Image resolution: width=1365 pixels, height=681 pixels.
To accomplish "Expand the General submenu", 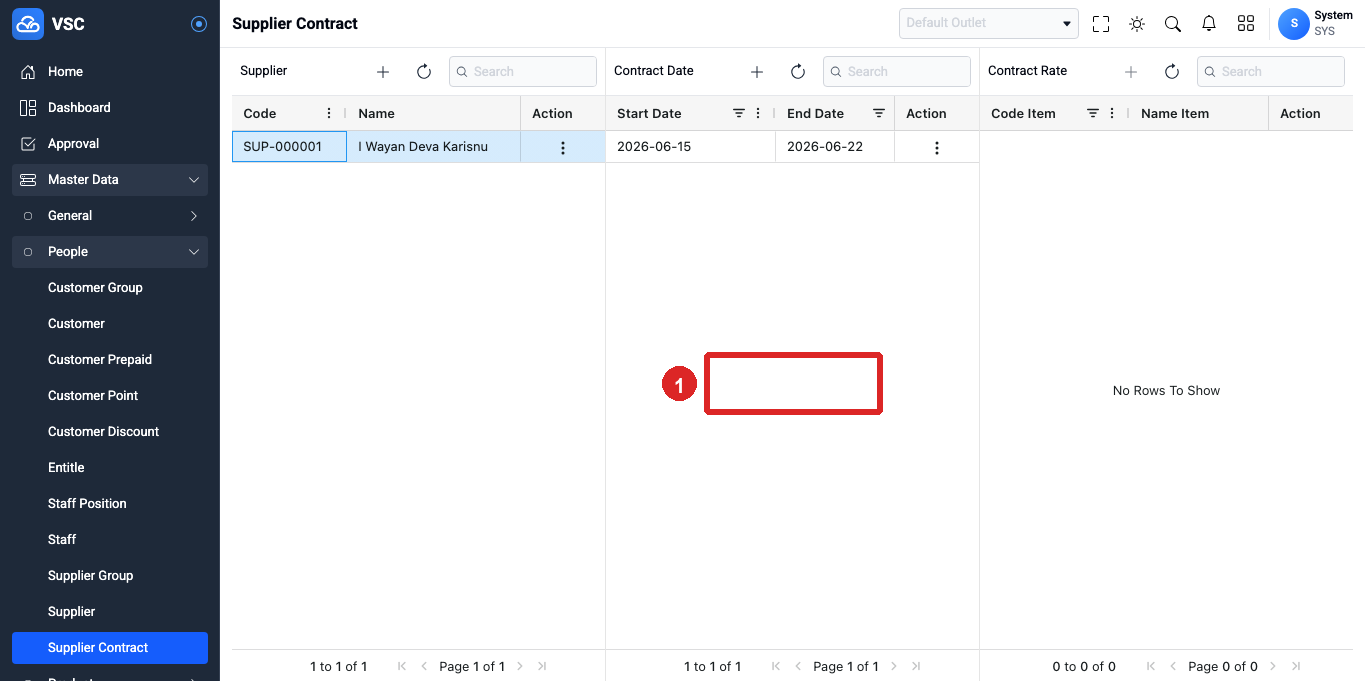I will pos(110,216).
